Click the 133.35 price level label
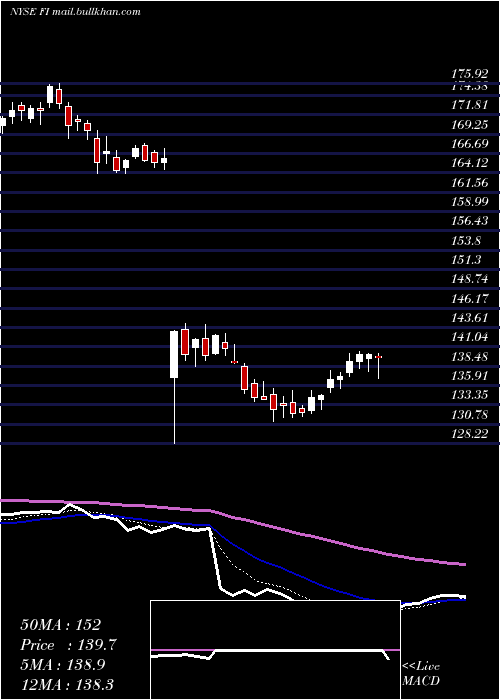Viewport: 500px width, 700px height. coord(469,395)
